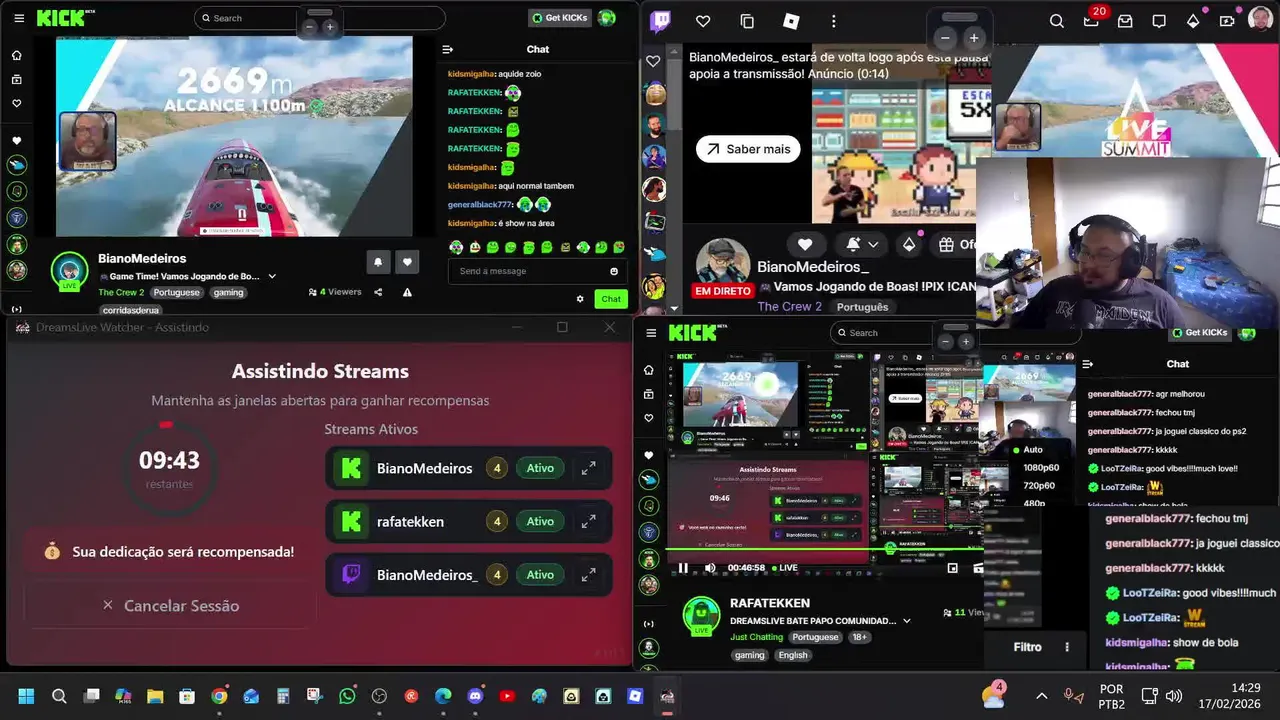Click Saber mais button on Twitch ad
This screenshot has height=720, width=1280.
point(748,149)
